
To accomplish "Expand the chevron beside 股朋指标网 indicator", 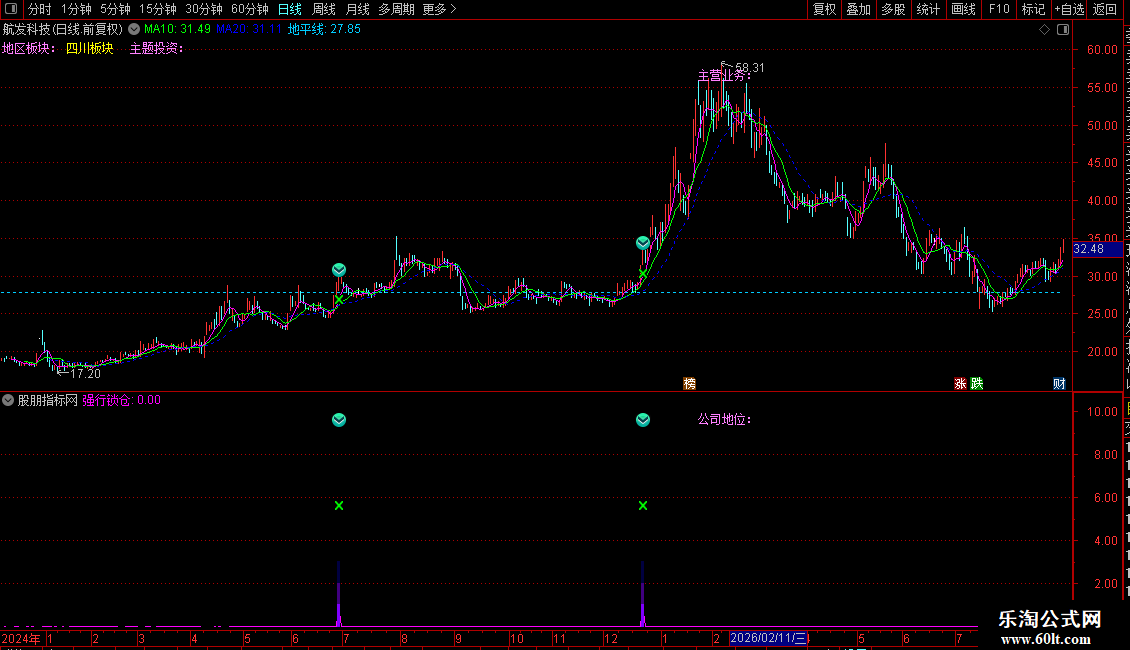I will (x=8, y=400).
